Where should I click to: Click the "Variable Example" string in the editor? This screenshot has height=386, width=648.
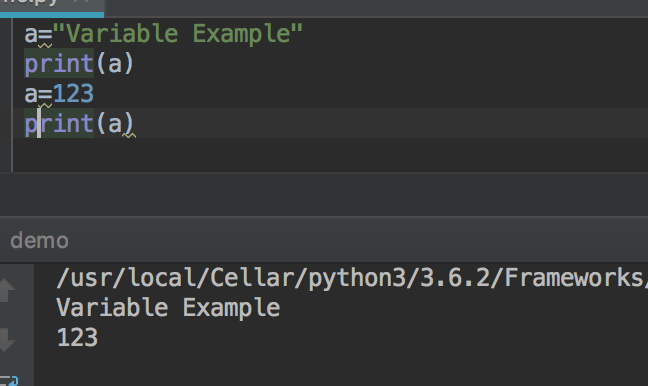[178, 33]
